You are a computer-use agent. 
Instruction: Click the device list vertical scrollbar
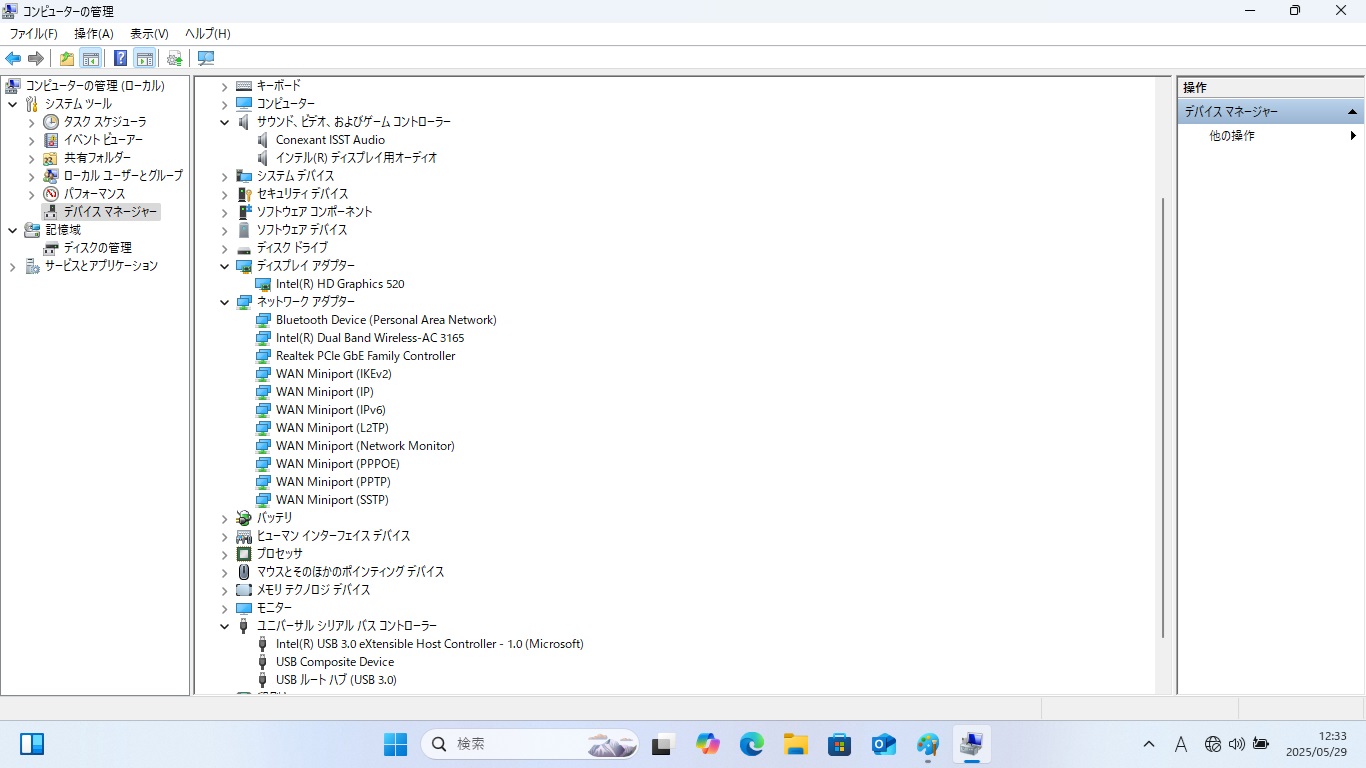1163,418
